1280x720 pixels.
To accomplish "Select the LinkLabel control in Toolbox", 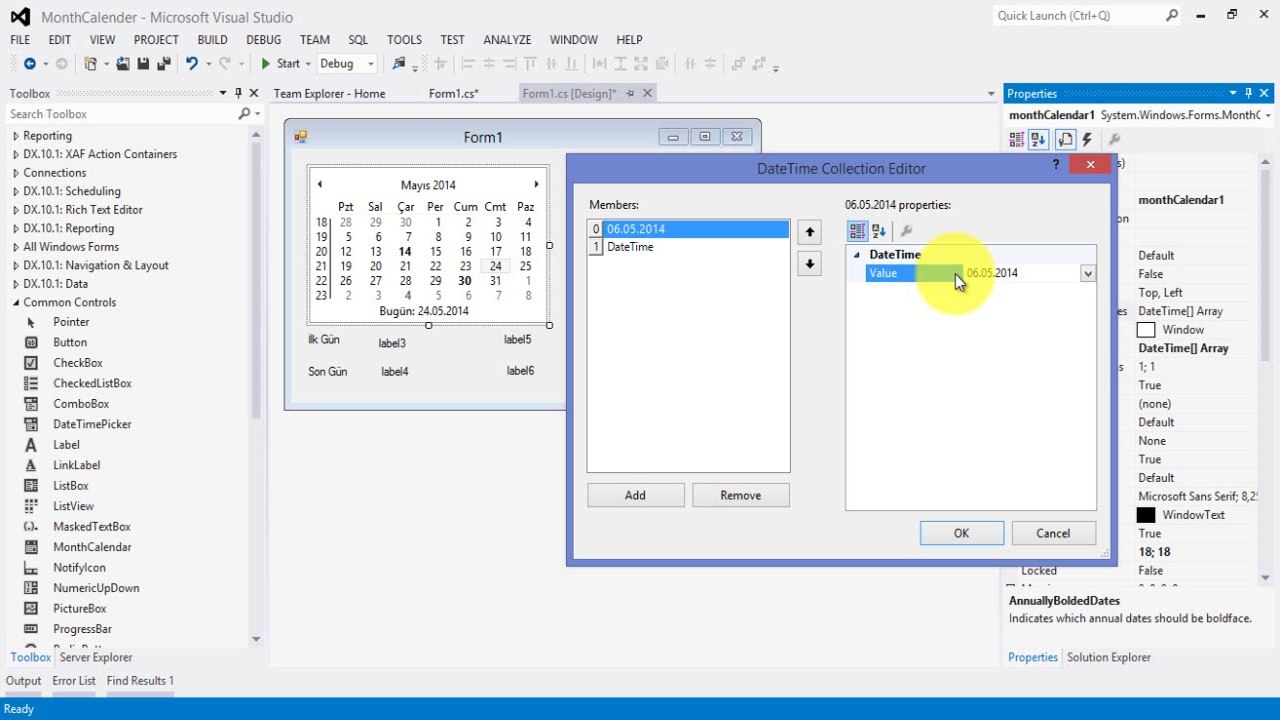I will [78, 465].
